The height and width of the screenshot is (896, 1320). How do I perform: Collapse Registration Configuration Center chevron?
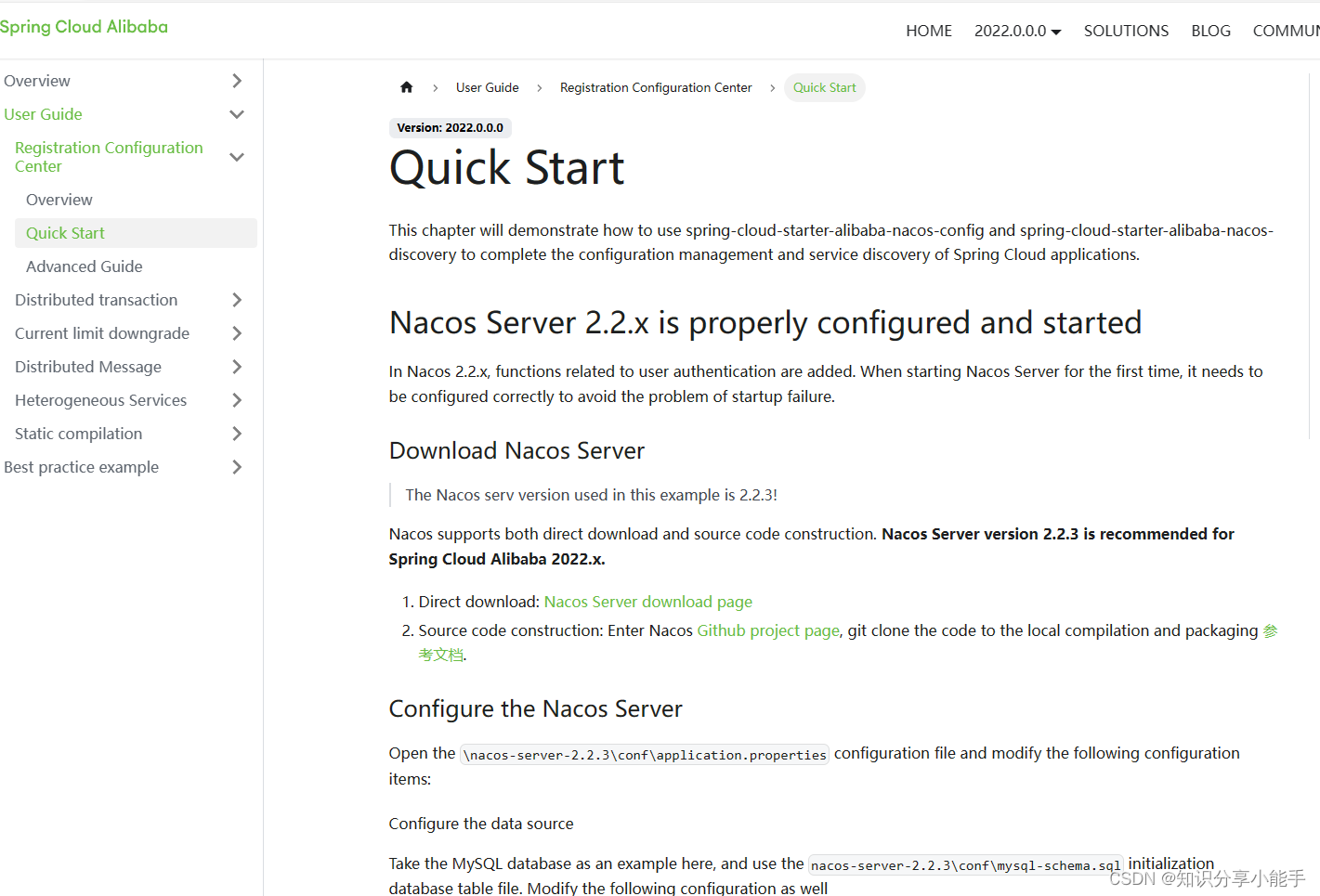pyautogui.click(x=237, y=157)
